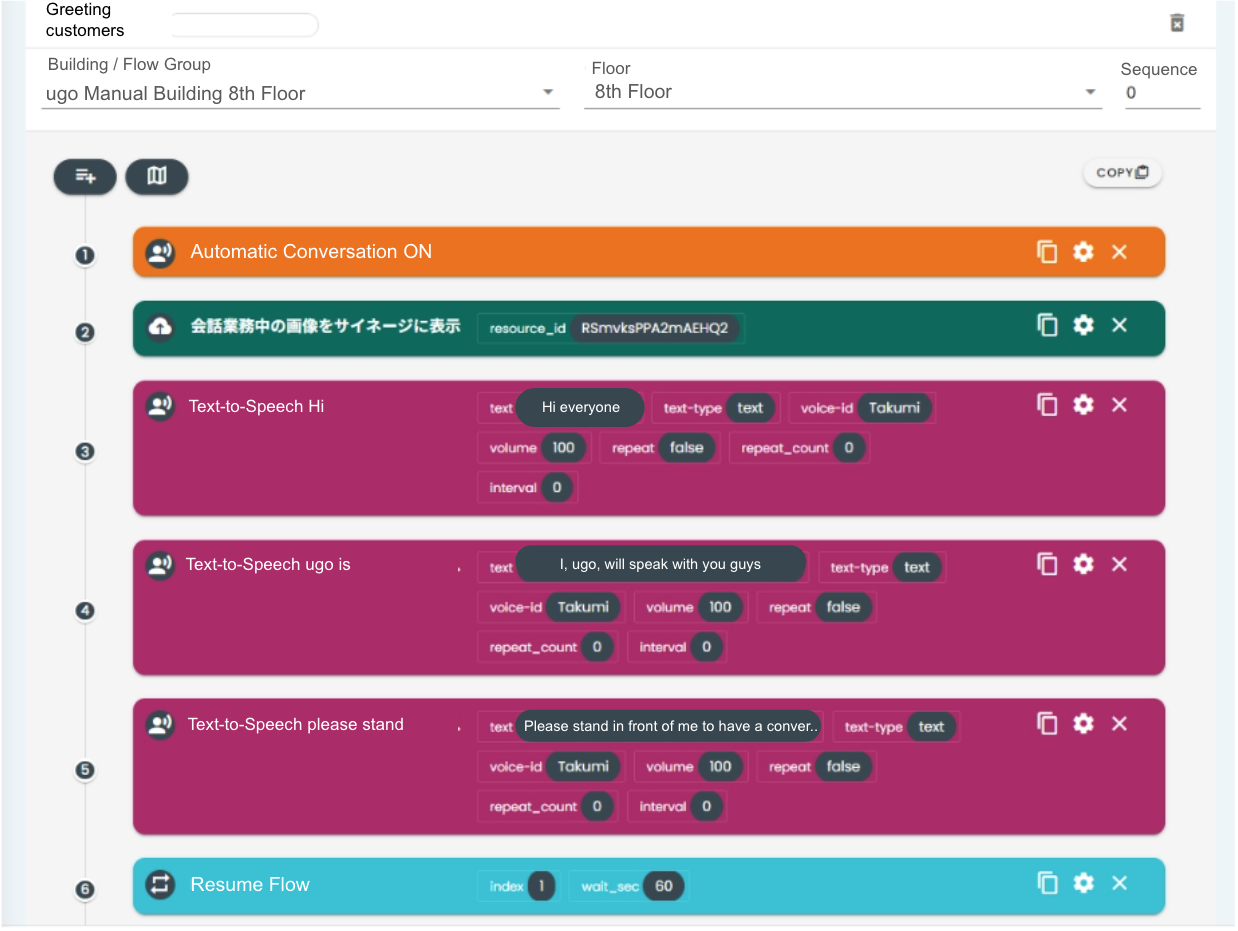The width and height of the screenshot is (1238, 931).
Task: Duplicate the Automatic Conversation ON command
Action: [x=1047, y=252]
